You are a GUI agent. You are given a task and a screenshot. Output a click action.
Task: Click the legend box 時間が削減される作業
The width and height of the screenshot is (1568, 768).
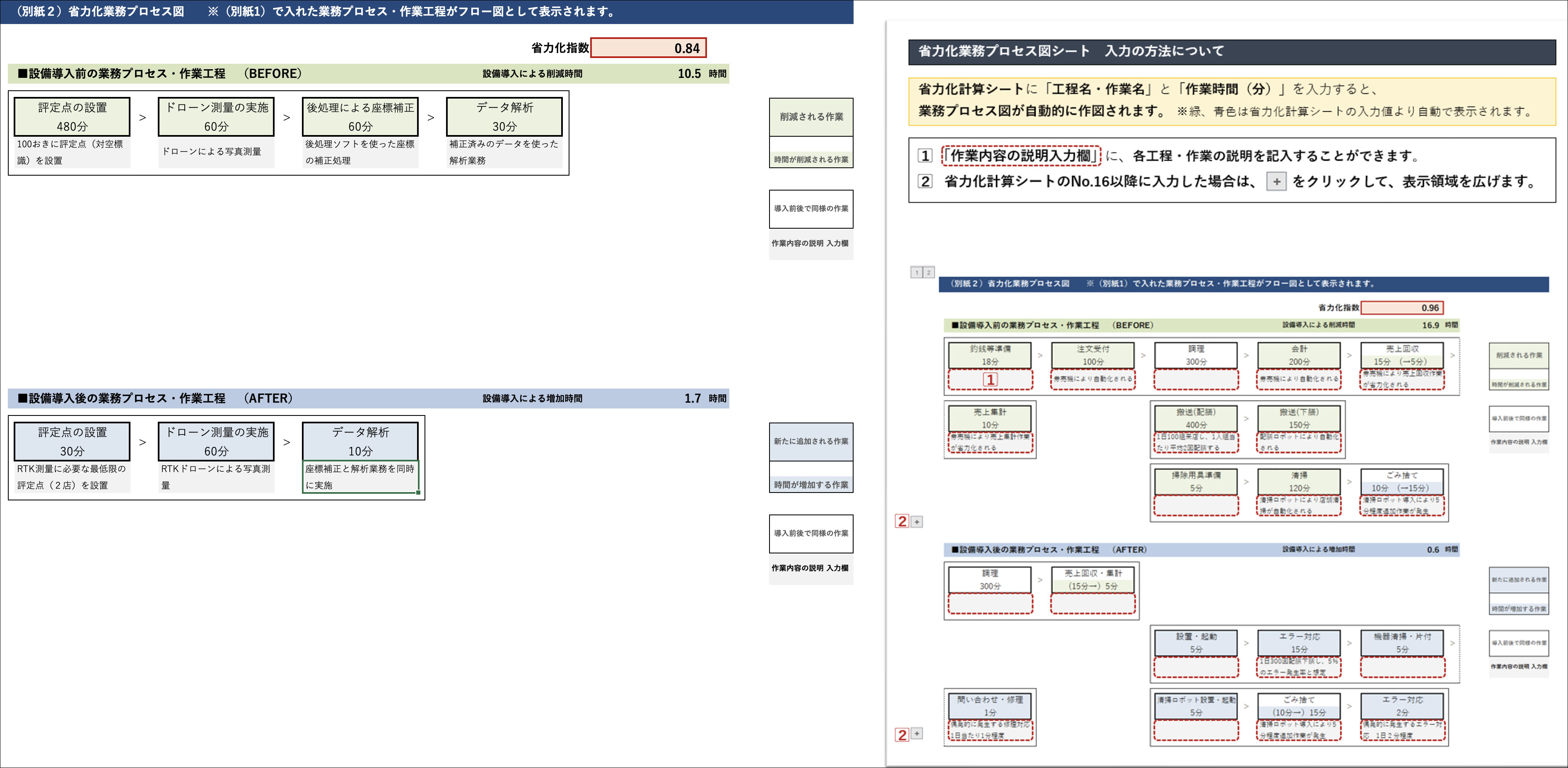(811, 159)
